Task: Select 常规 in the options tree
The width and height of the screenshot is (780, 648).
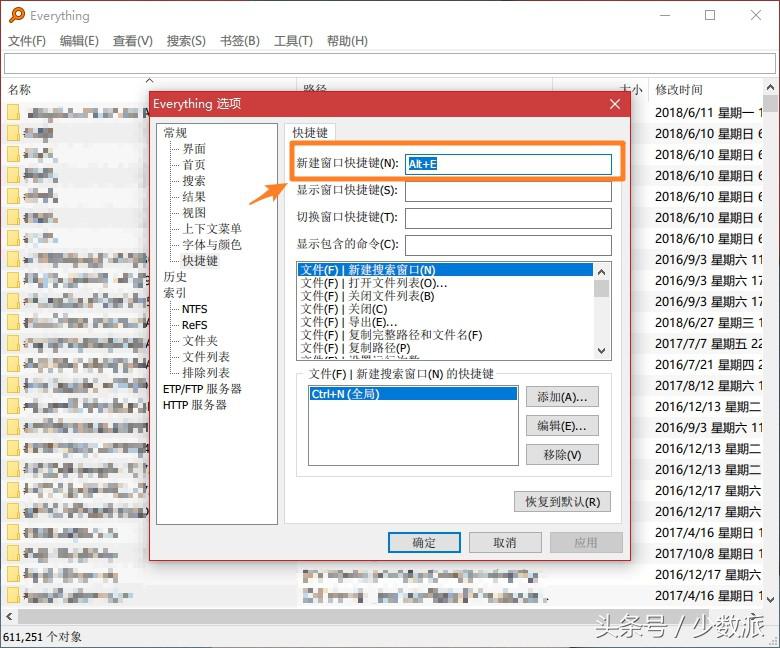Action: pyautogui.click(x=175, y=133)
